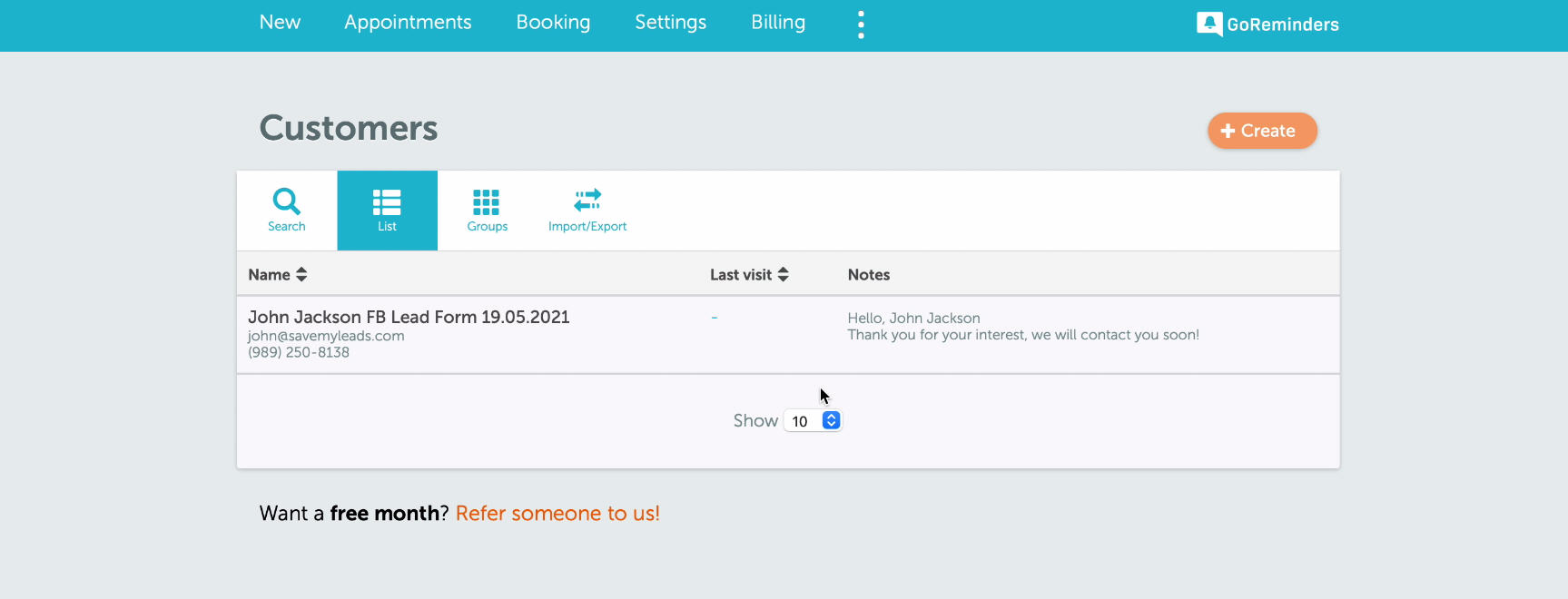Click the note text Hello, John Jackson
The image size is (1568, 599).
coord(913,319)
